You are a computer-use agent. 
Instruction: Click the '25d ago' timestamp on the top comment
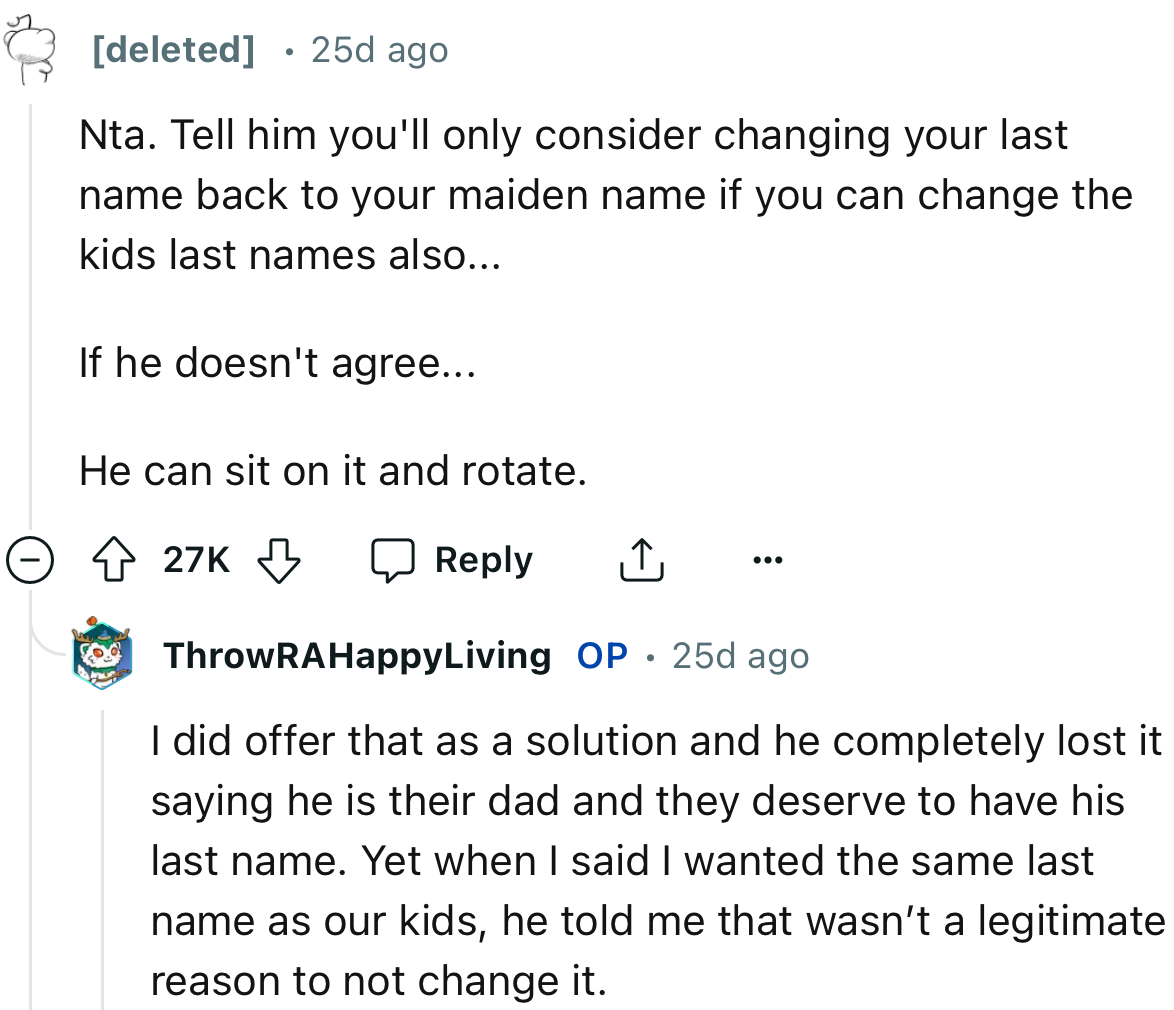pyautogui.click(x=379, y=50)
